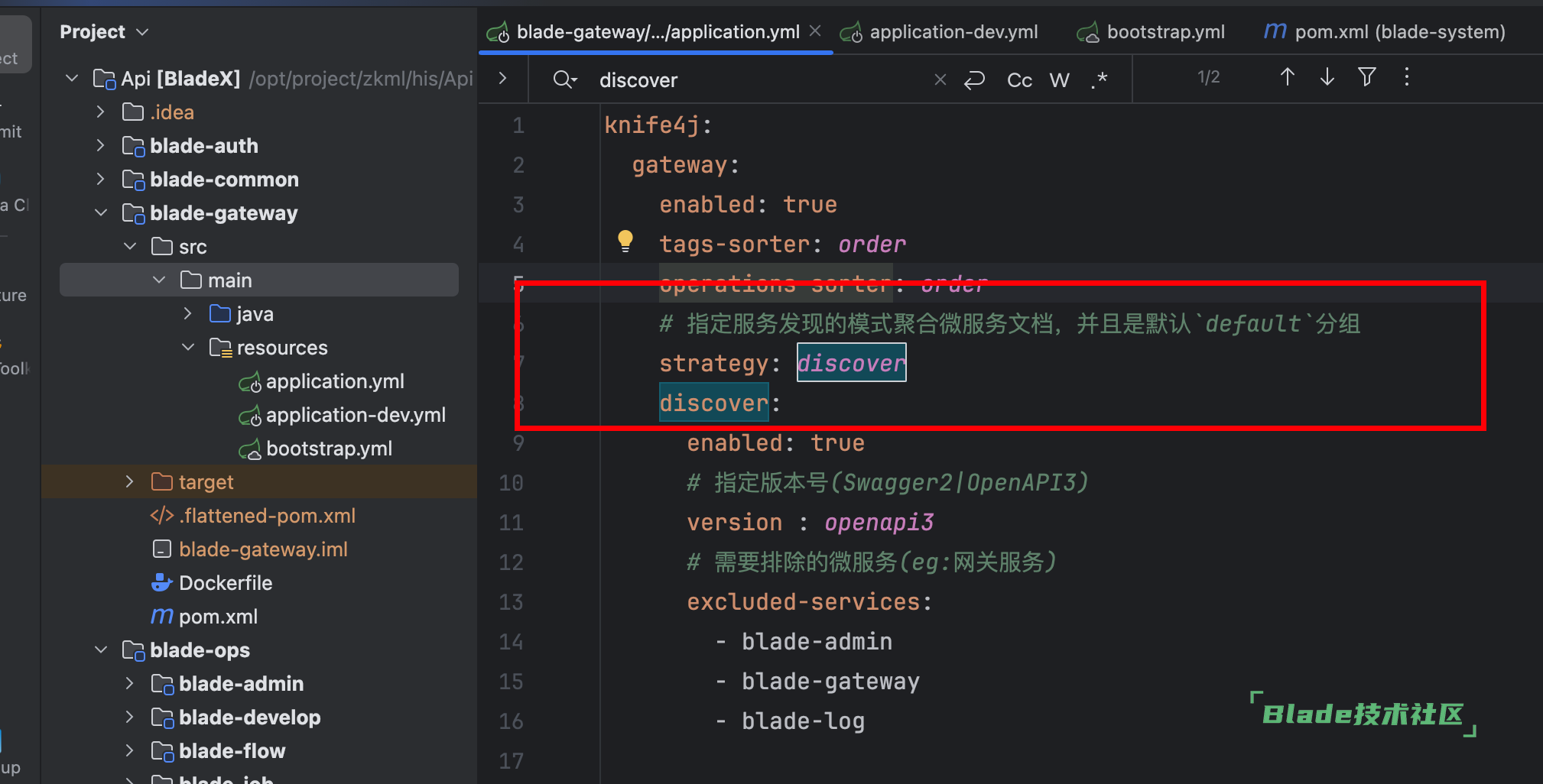Image resolution: width=1543 pixels, height=784 pixels.
Task: Go to previous search occurrence
Action: (x=1288, y=77)
